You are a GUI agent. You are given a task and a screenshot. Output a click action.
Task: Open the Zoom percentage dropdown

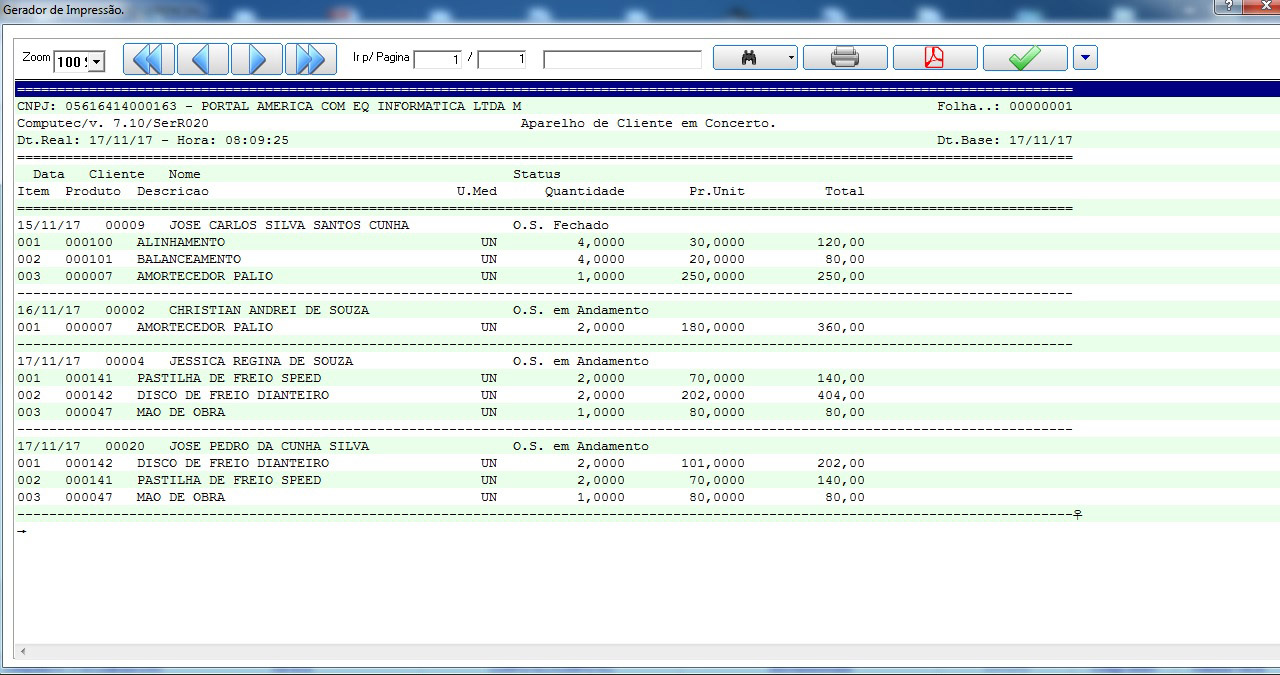coord(97,62)
